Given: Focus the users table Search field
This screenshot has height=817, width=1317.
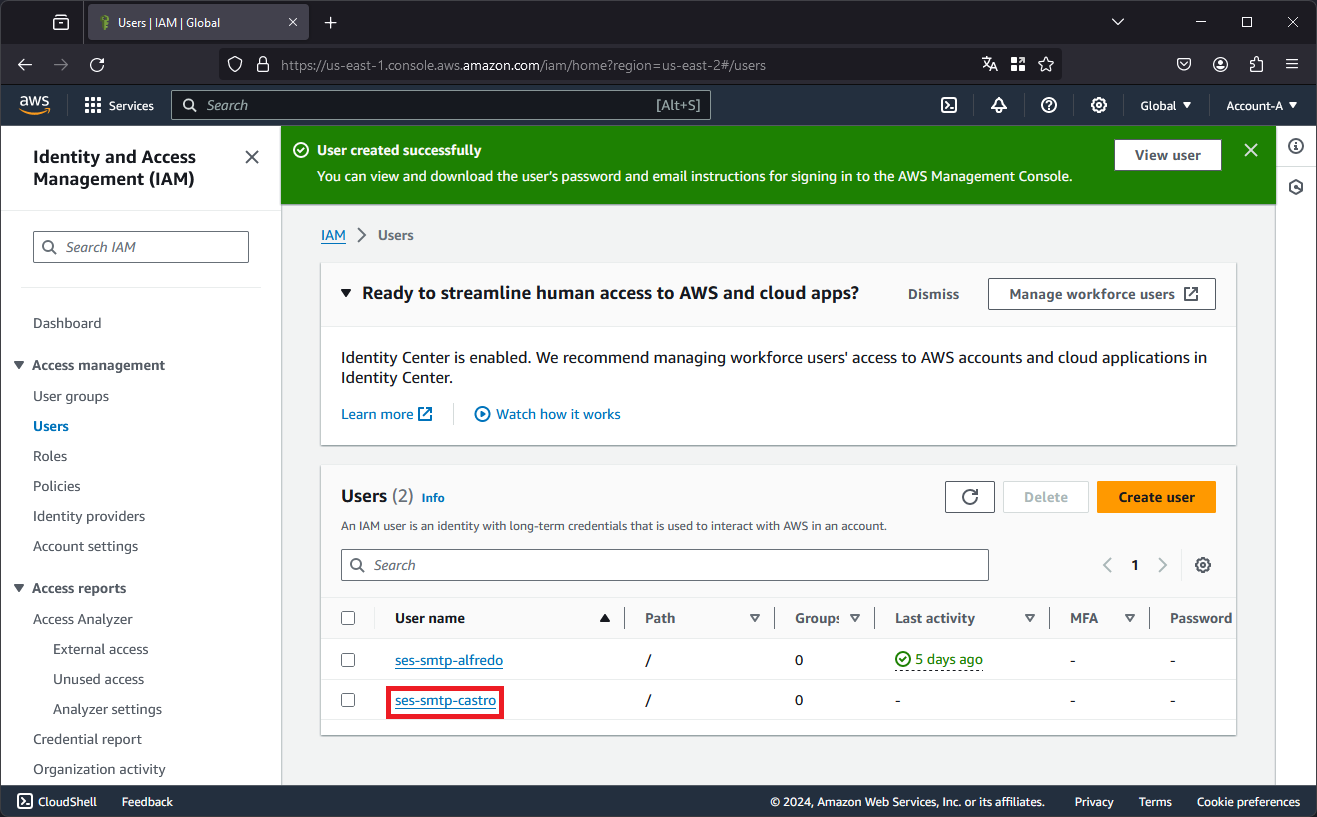Looking at the screenshot, I should [x=665, y=565].
